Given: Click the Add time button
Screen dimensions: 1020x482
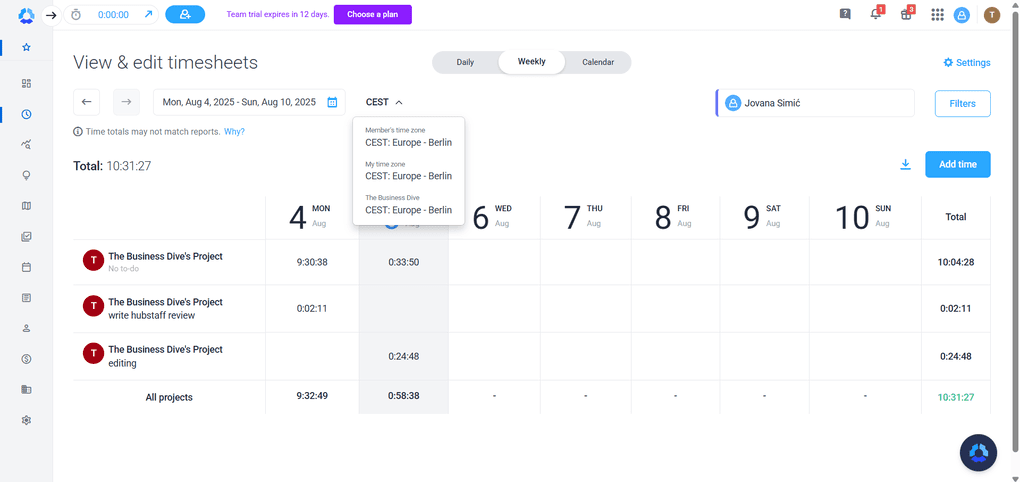Looking at the screenshot, I should 958,165.
